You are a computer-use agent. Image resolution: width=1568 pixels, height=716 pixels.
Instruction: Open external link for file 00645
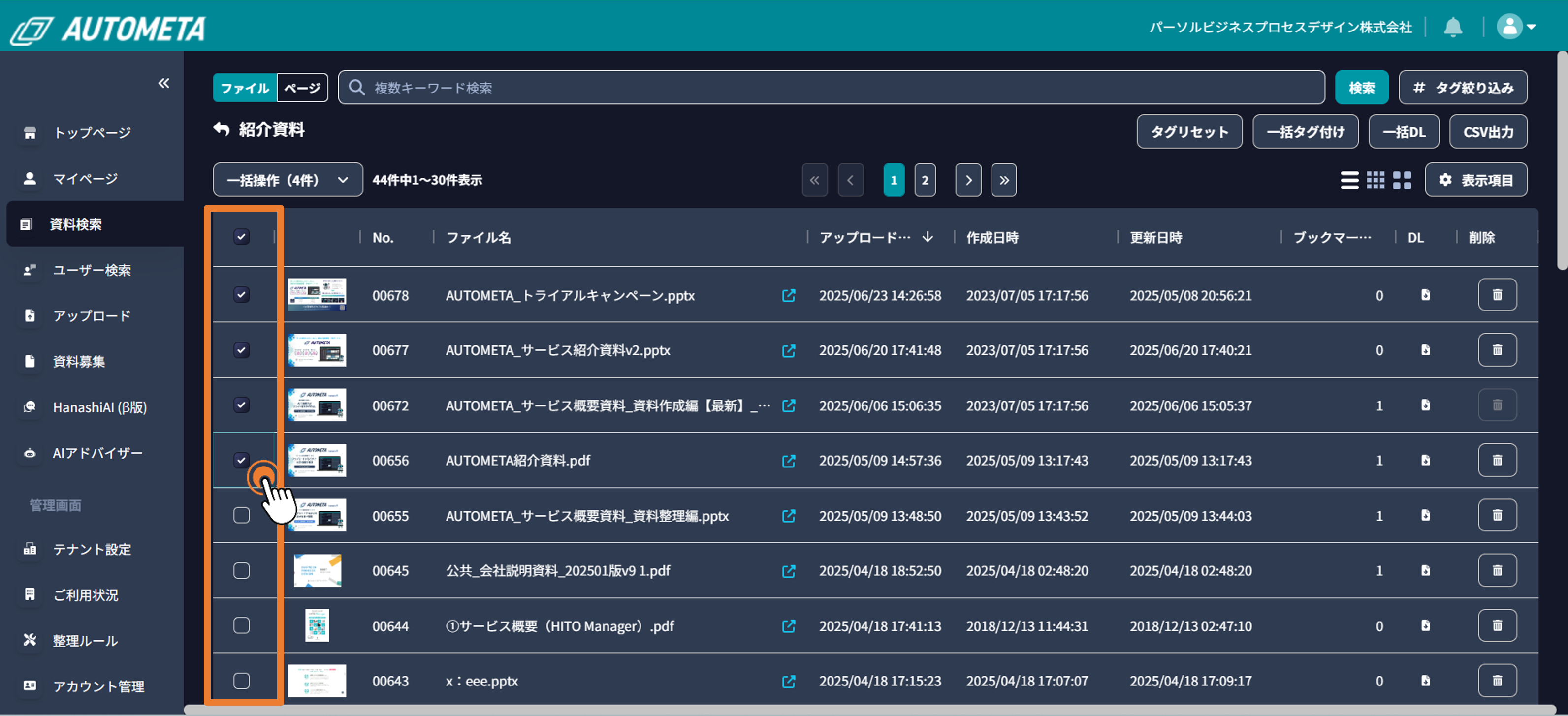788,571
